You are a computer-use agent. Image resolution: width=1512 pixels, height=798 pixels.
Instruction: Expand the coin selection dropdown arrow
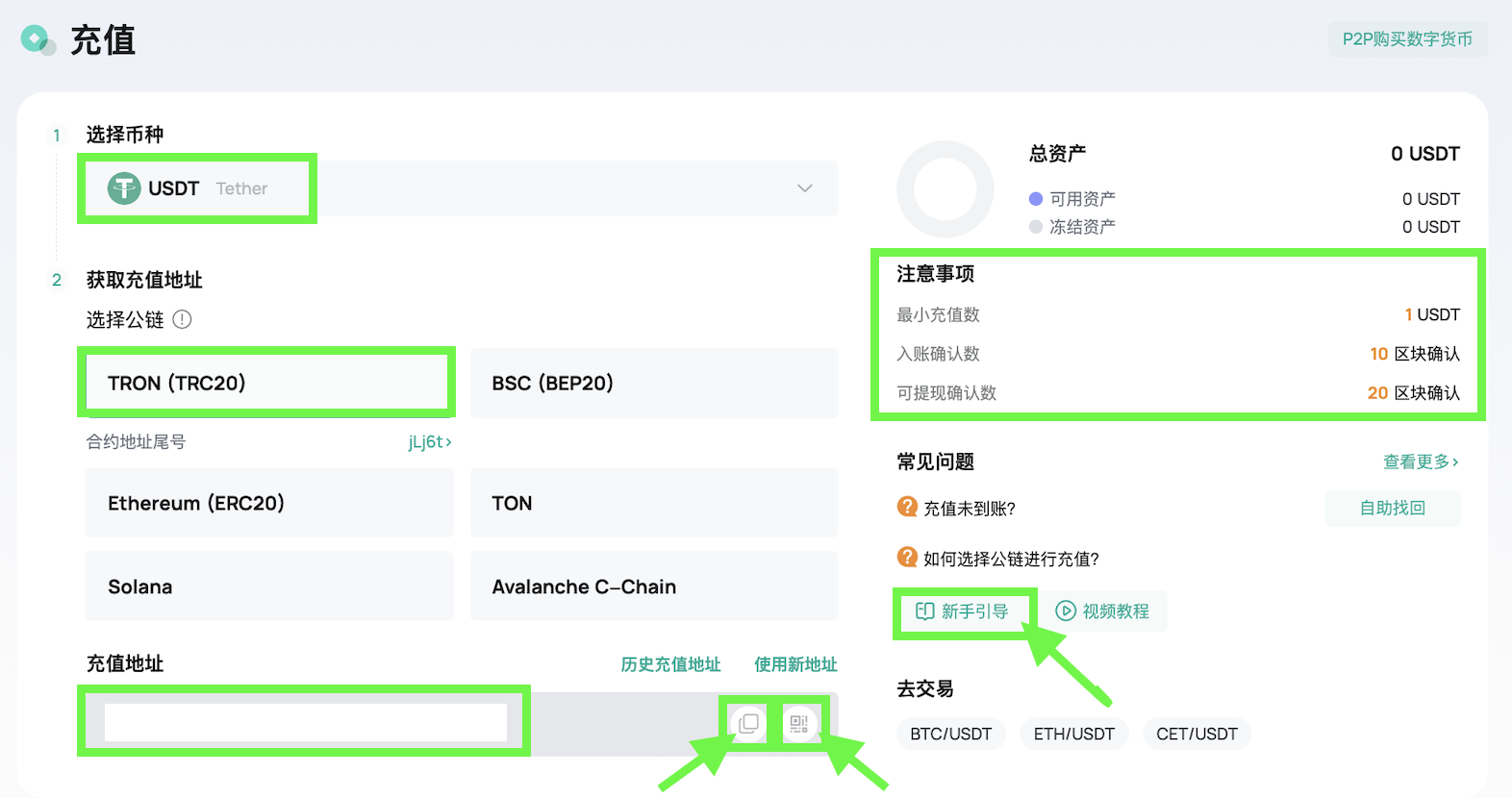[805, 188]
